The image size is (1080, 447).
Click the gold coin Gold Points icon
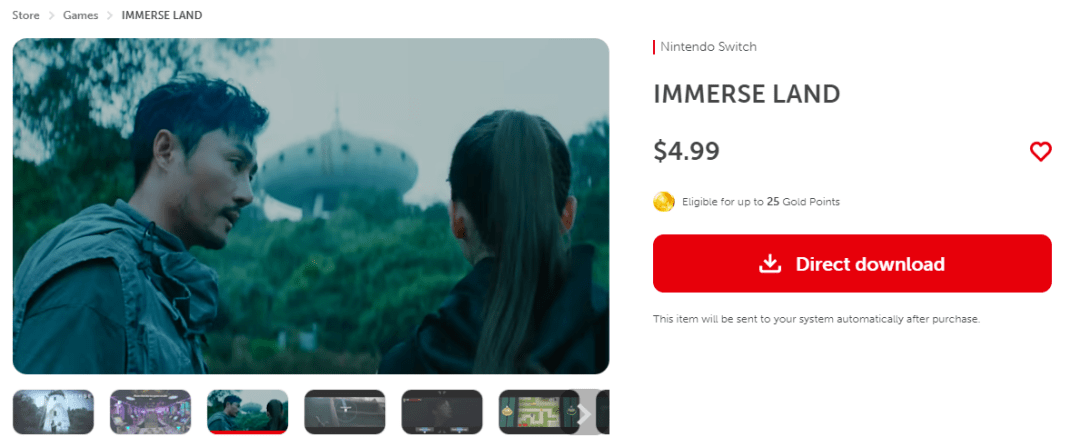point(663,202)
